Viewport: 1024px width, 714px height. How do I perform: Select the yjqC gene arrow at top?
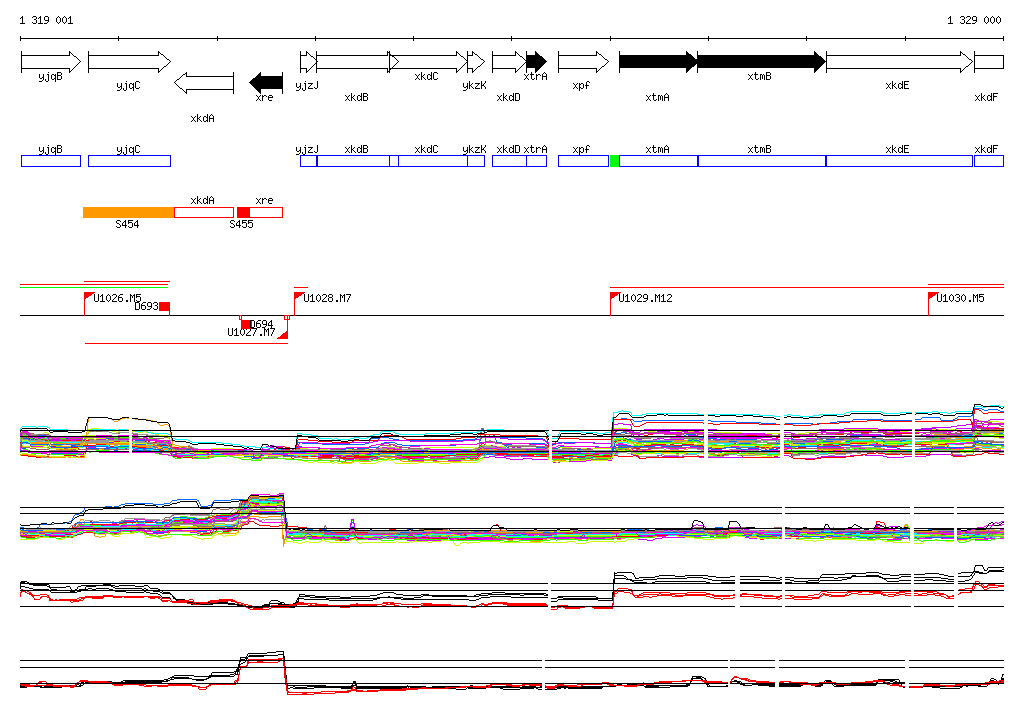pyautogui.click(x=130, y=62)
